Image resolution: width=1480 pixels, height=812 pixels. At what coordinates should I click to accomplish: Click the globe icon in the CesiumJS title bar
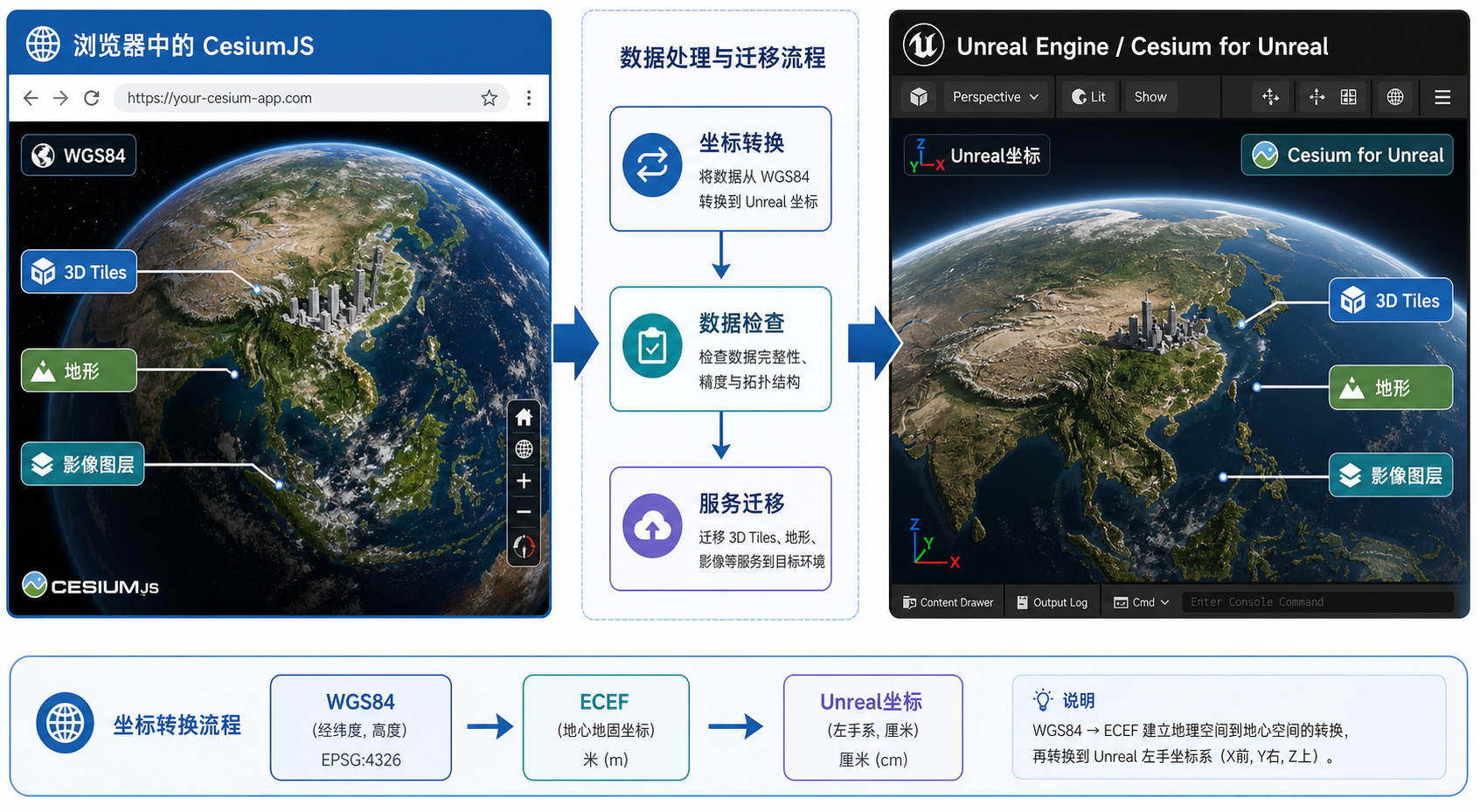pyautogui.click(x=43, y=44)
